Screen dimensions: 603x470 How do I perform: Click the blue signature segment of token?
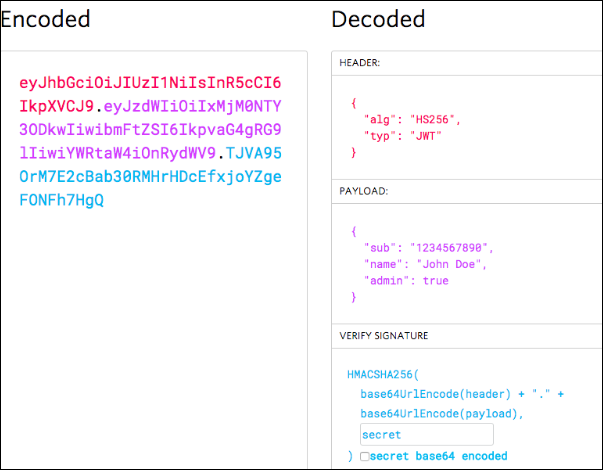coord(150,177)
